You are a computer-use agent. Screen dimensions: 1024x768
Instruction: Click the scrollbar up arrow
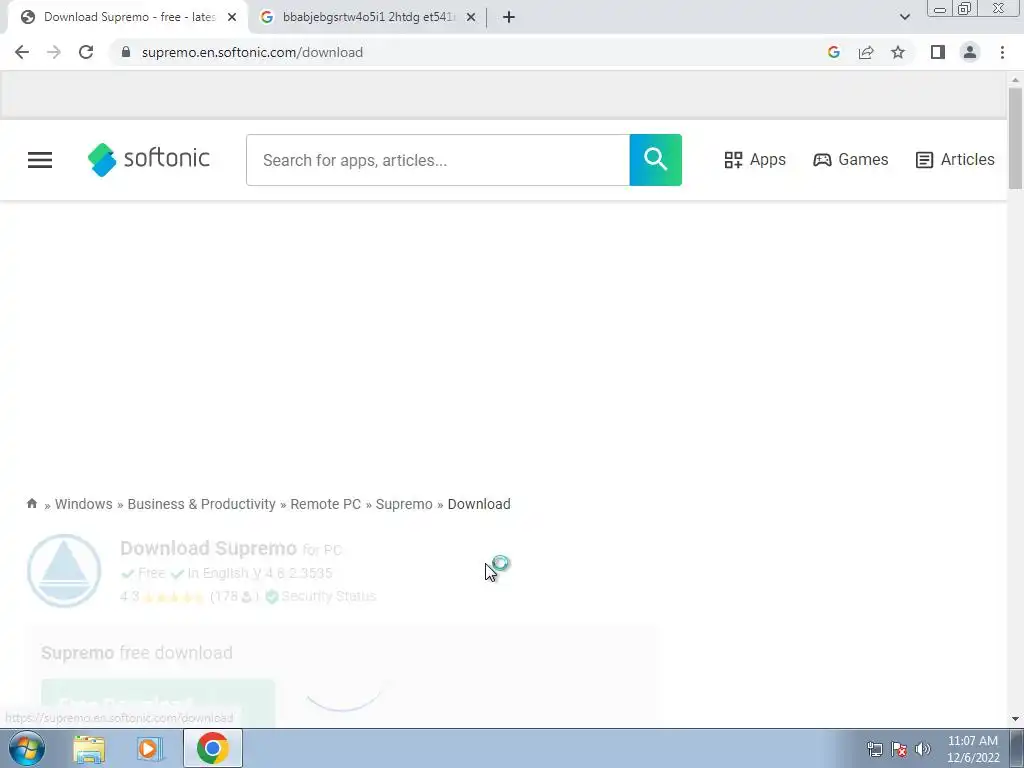pyautogui.click(x=1015, y=80)
